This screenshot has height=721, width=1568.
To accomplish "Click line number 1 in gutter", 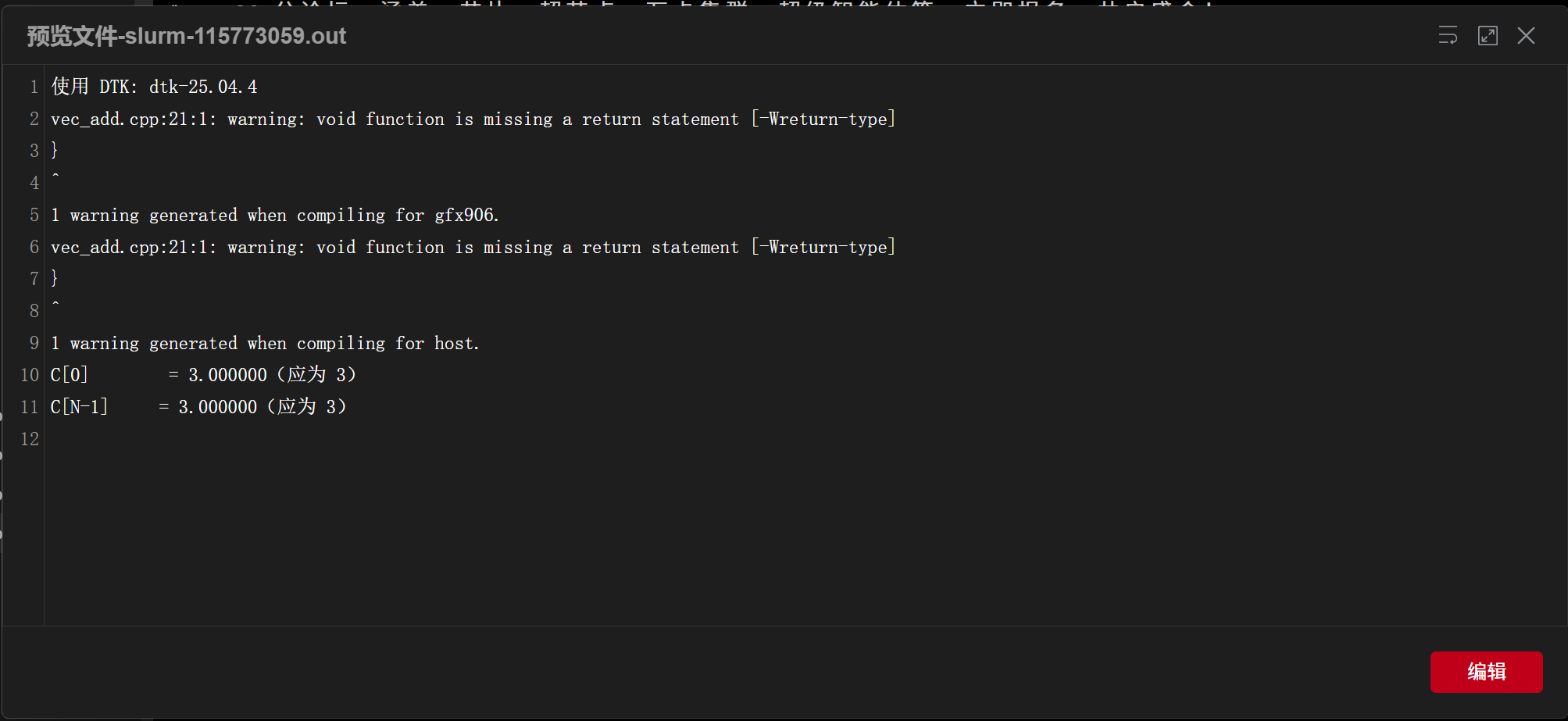I will (x=34, y=87).
